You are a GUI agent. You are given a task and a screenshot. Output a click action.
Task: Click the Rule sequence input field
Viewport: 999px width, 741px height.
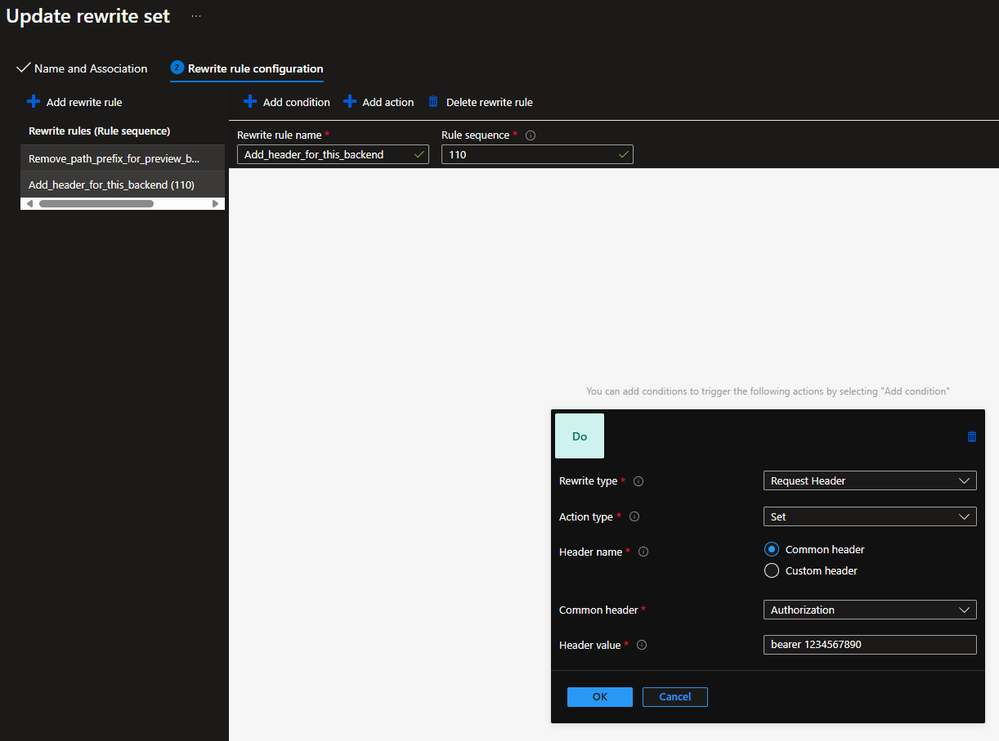point(537,154)
